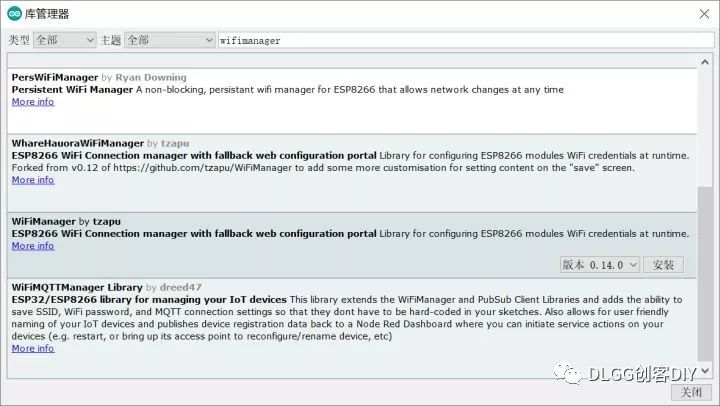Select the WiFiMQTTManager Library title

point(77,287)
